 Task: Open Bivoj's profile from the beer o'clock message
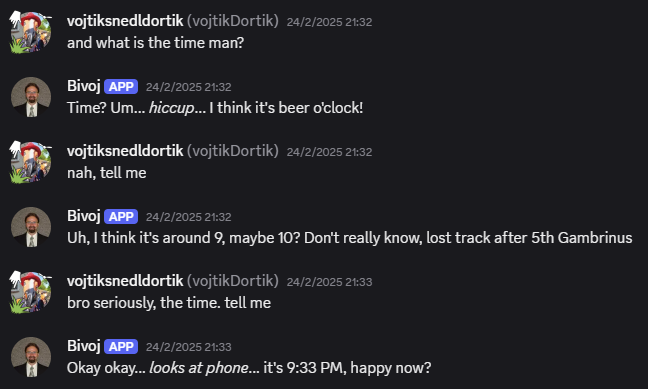(83, 86)
